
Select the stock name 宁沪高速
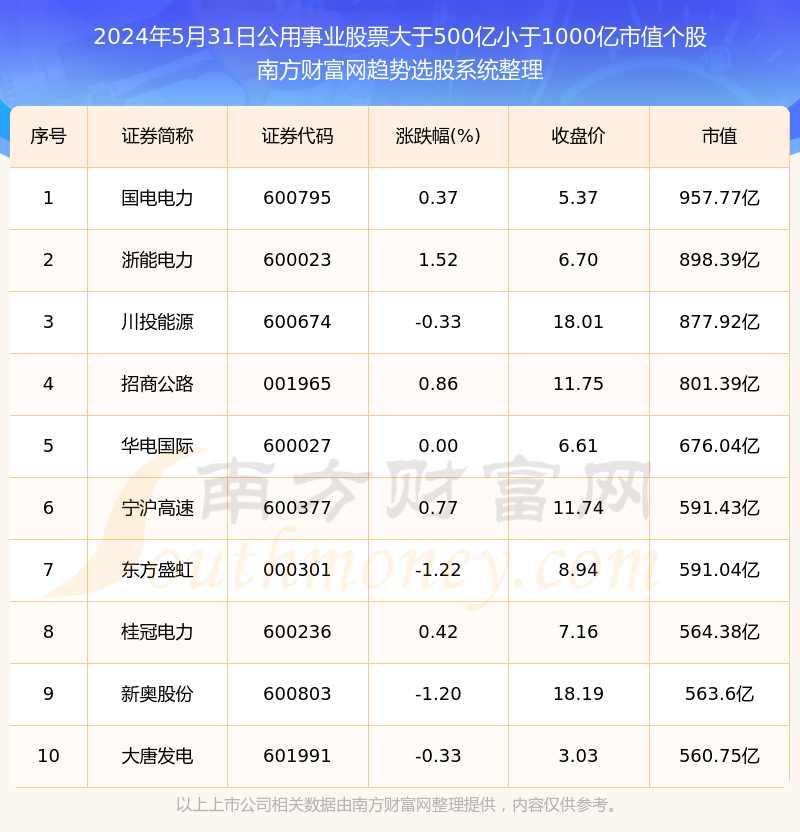[x=157, y=508]
